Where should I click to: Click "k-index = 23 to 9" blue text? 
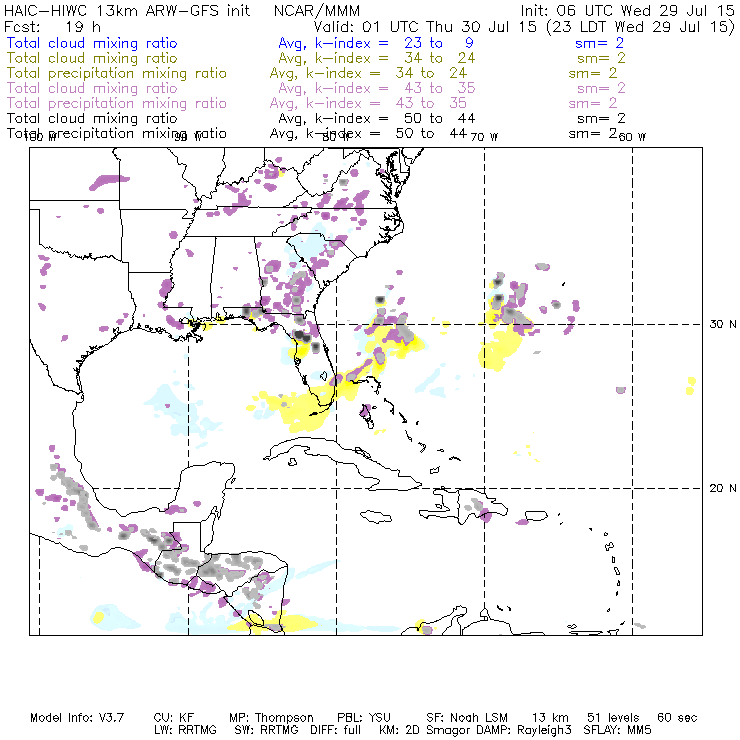394,43
